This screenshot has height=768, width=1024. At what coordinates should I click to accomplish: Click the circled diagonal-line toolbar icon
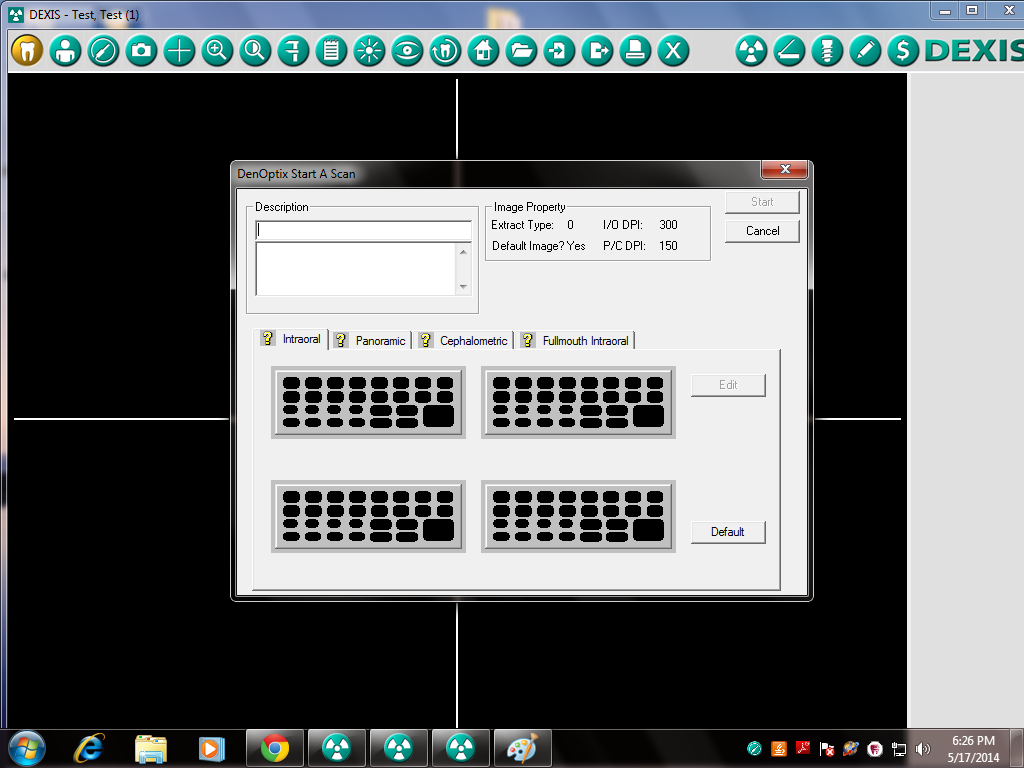click(x=103, y=50)
